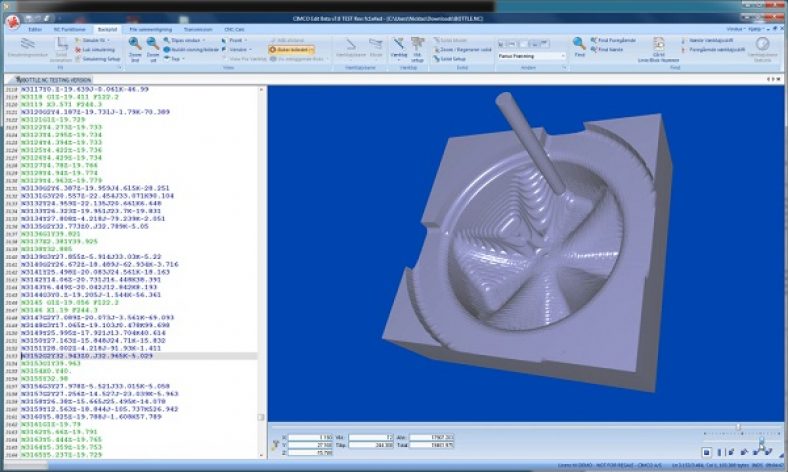Stop the simulation with square button
This screenshot has width=788, height=472.
[707, 452]
